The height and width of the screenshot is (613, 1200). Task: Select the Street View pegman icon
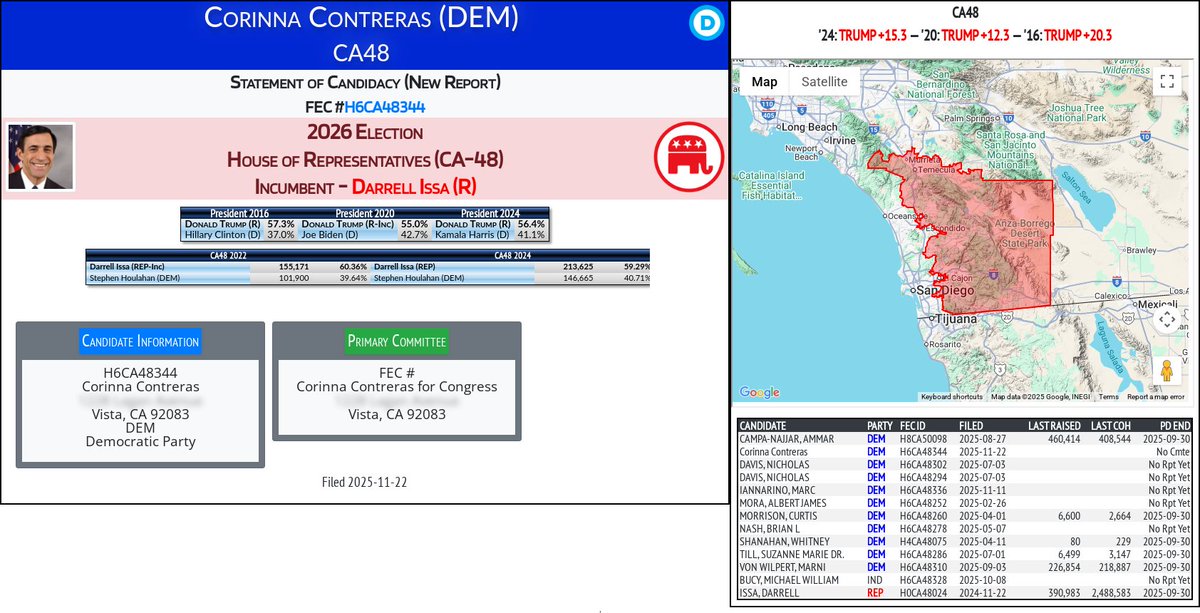tap(1167, 370)
